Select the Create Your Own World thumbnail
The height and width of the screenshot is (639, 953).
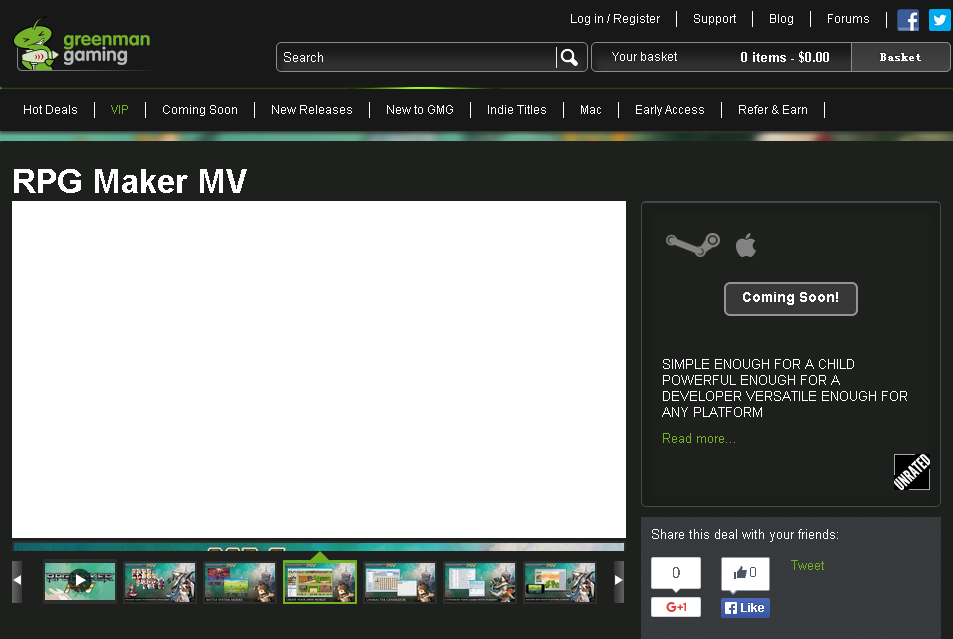[320, 582]
